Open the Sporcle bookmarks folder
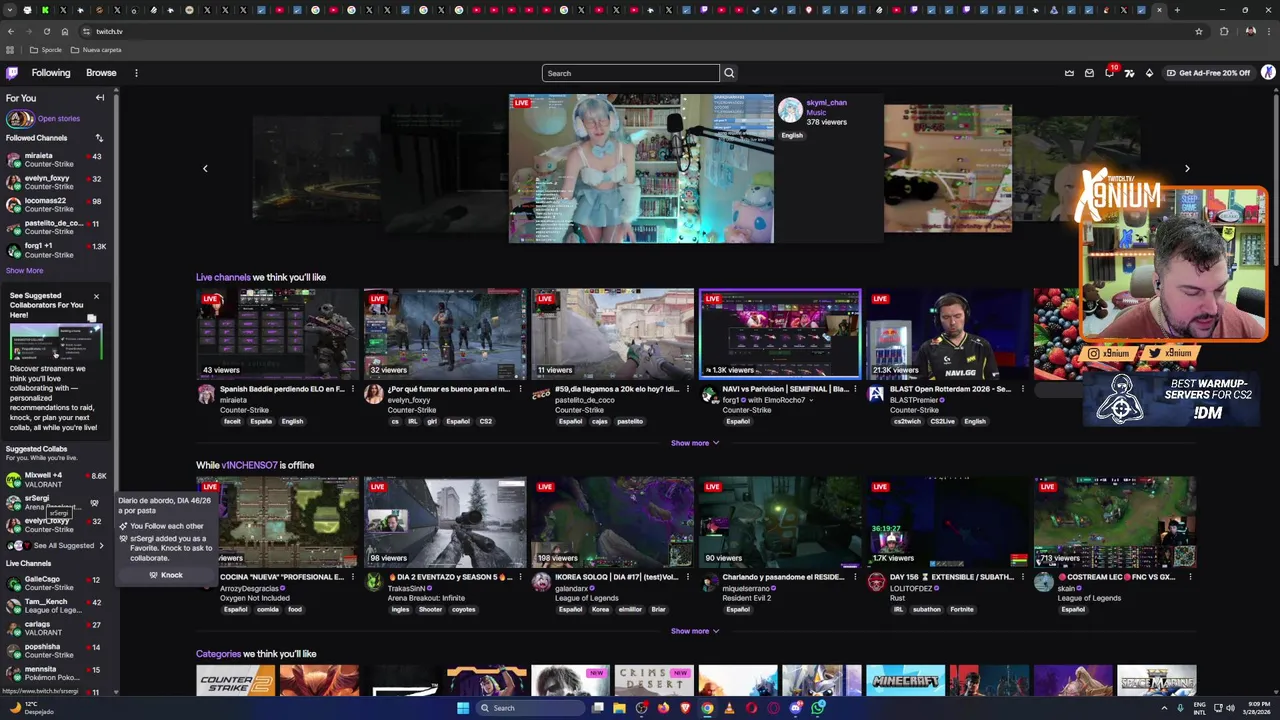Viewport: 1280px width, 720px height. (x=46, y=50)
